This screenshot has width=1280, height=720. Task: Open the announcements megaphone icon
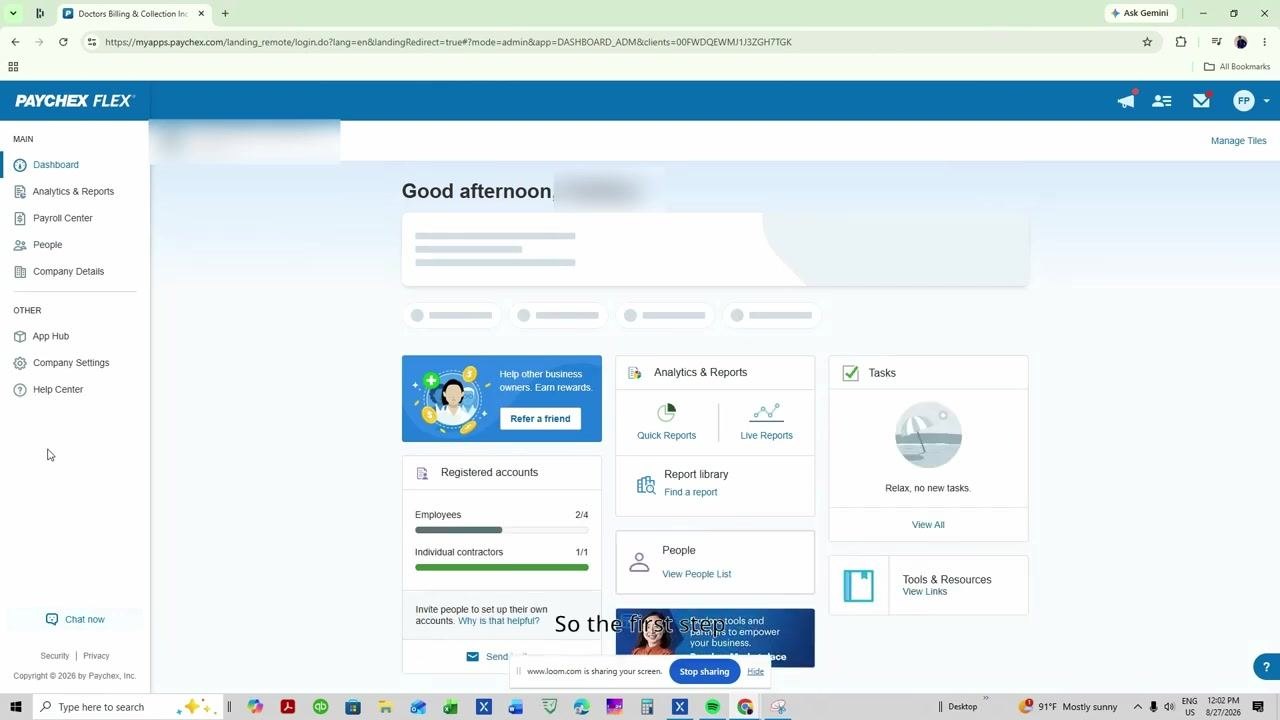1126,100
